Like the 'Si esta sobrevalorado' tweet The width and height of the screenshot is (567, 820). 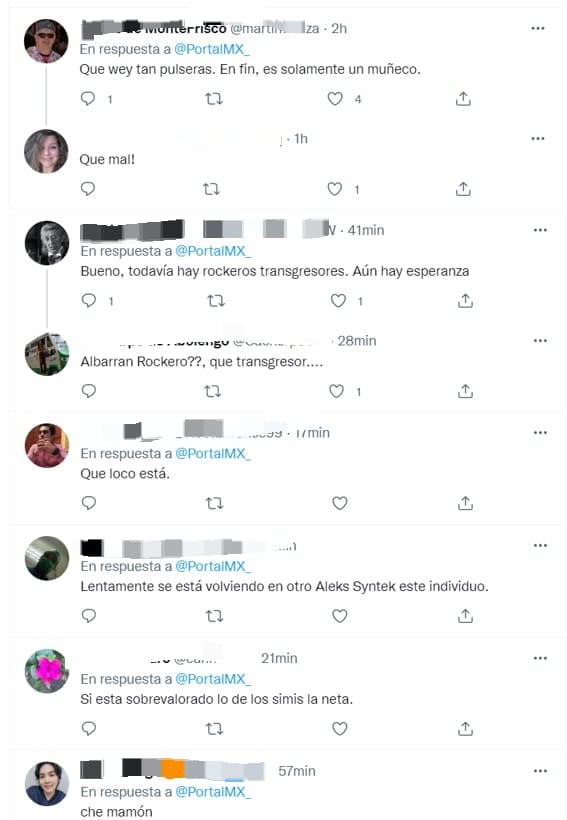(x=340, y=728)
